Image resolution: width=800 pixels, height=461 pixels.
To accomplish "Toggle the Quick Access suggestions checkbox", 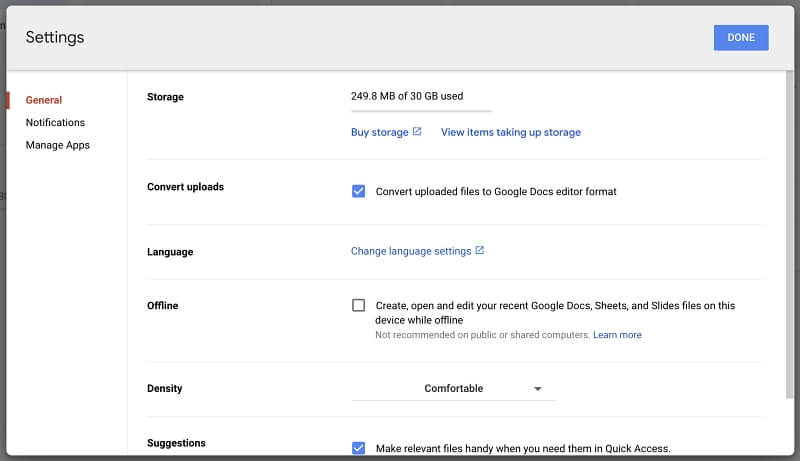I will coord(359,448).
